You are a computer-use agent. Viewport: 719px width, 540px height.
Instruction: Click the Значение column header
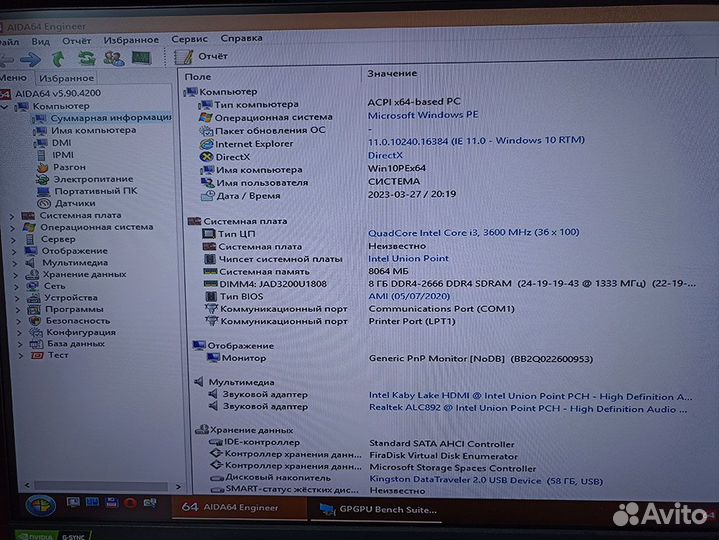(392, 73)
